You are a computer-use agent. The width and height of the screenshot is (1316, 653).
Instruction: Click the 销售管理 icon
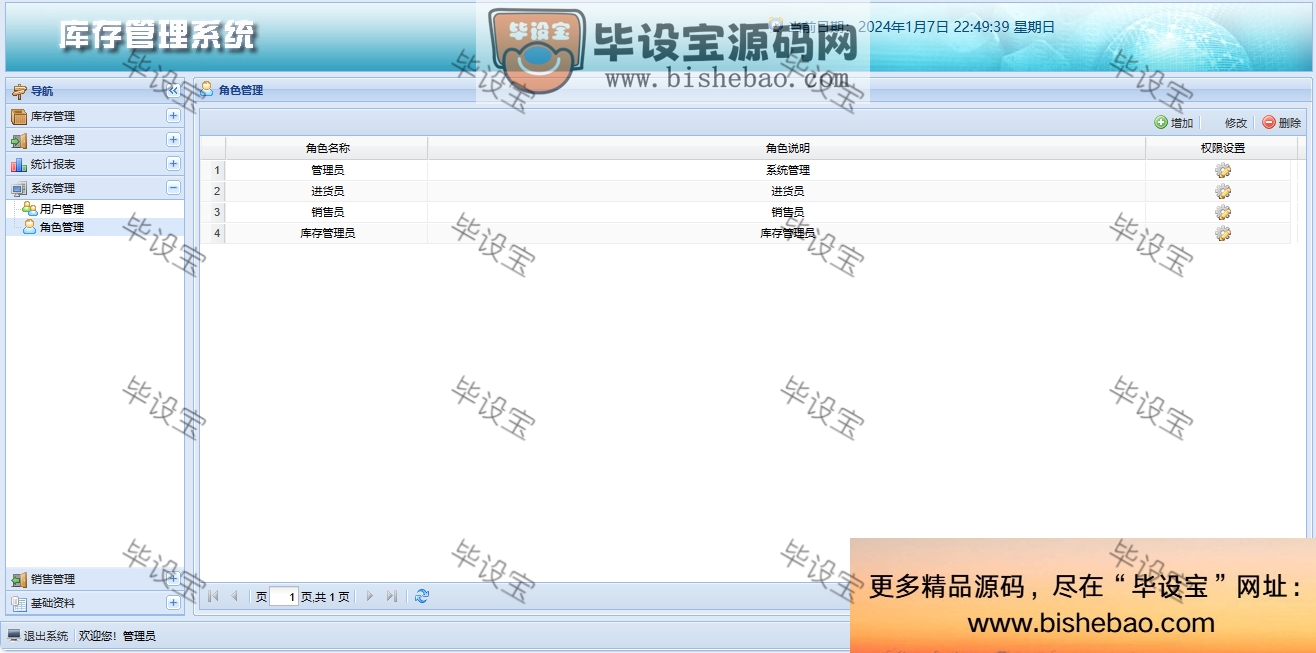point(19,579)
